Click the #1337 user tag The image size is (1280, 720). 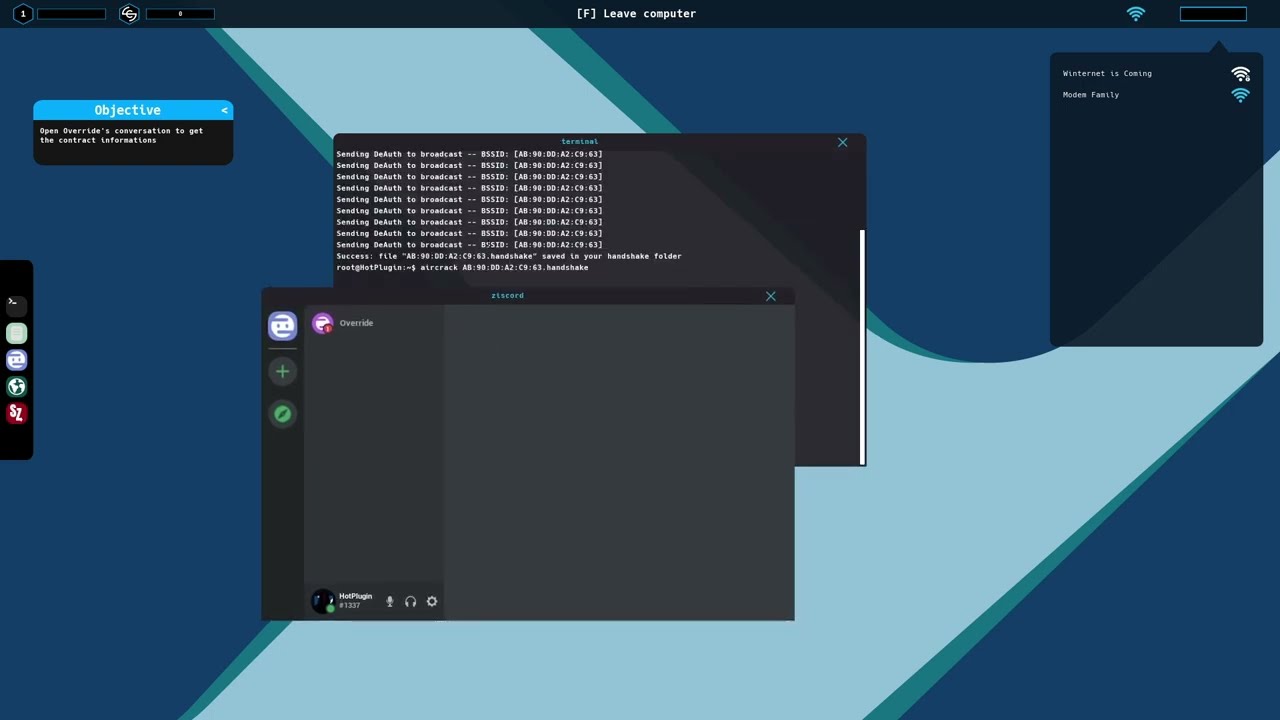click(x=349, y=606)
